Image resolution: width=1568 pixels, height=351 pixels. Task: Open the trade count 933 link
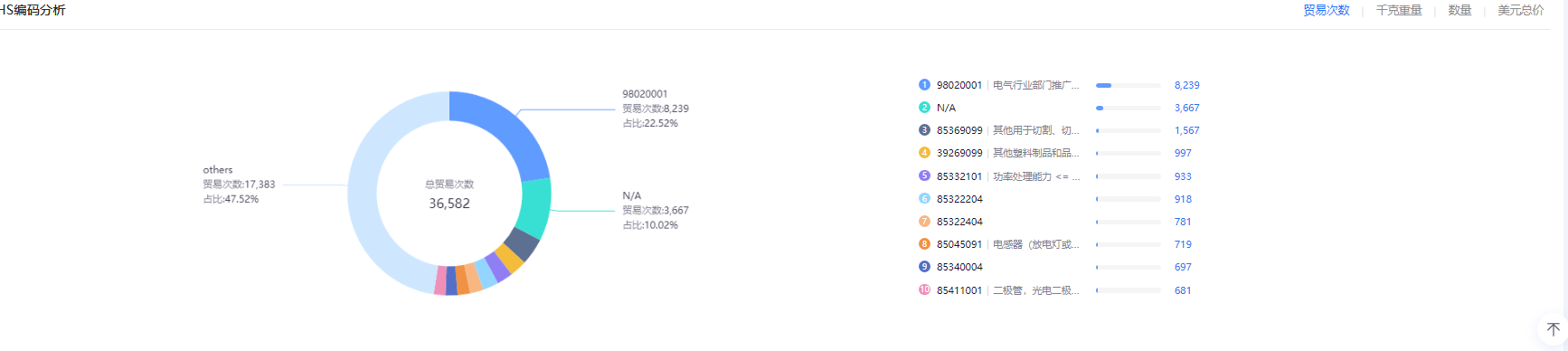[x=1183, y=176]
